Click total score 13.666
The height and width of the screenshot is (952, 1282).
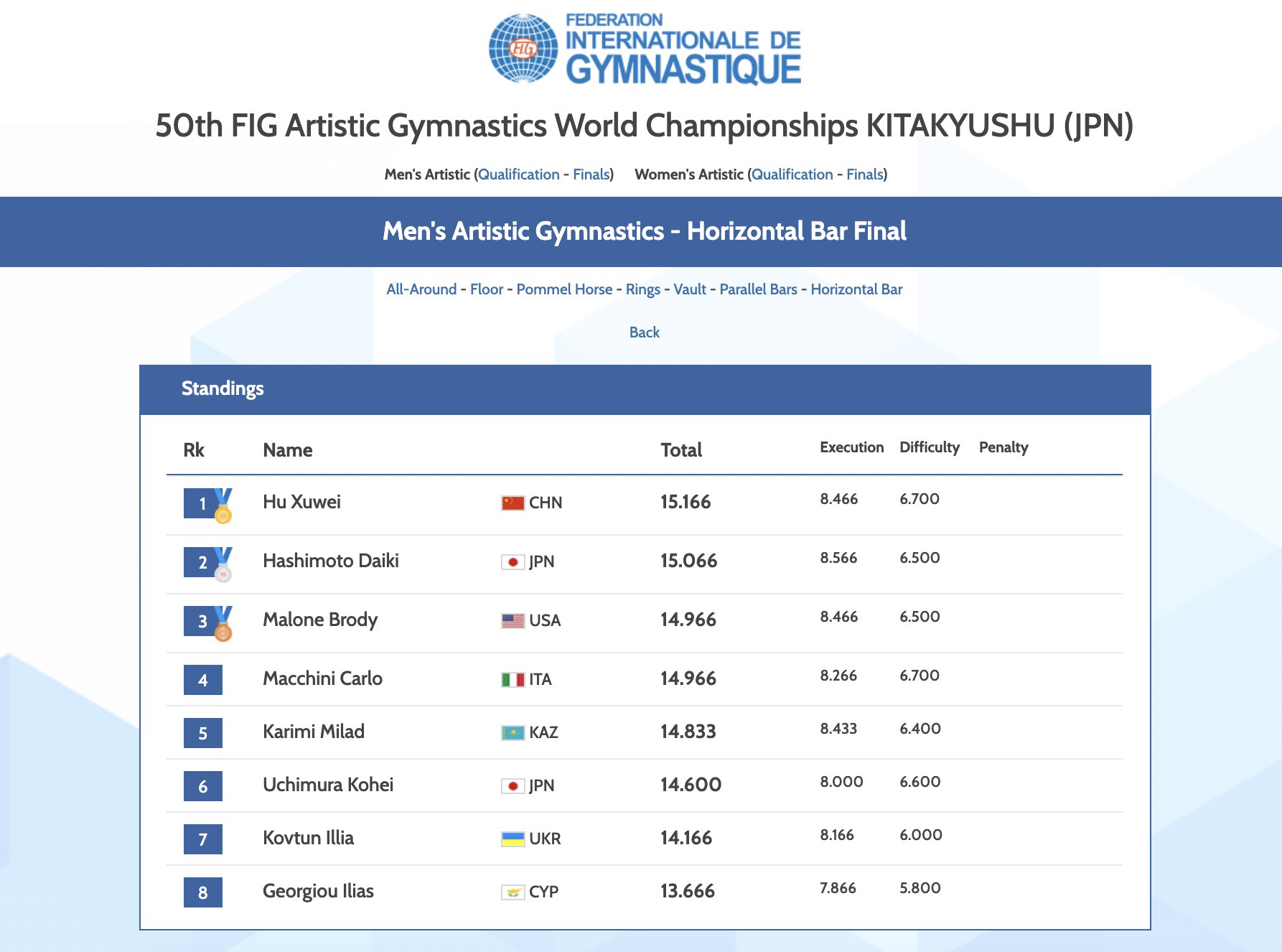pyautogui.click(x=688, y=891)
